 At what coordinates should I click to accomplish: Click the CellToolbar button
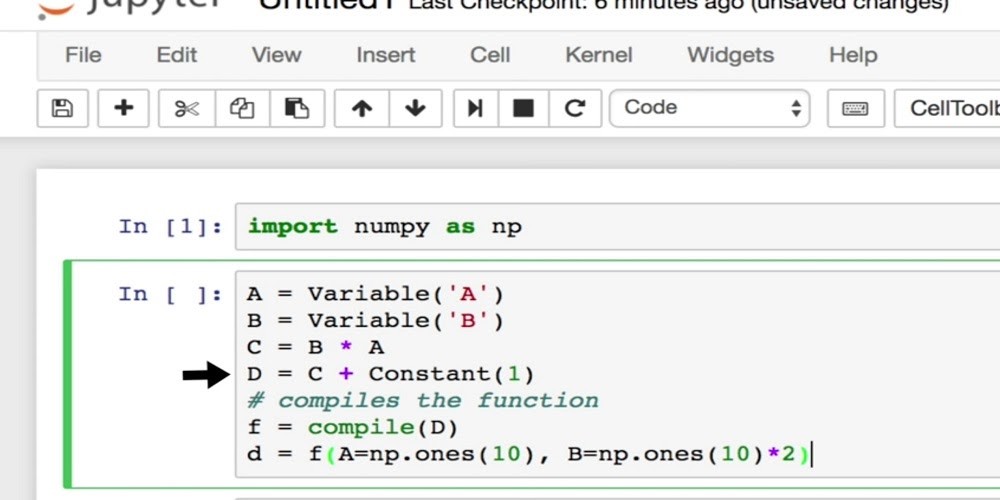tap(950, 108)
